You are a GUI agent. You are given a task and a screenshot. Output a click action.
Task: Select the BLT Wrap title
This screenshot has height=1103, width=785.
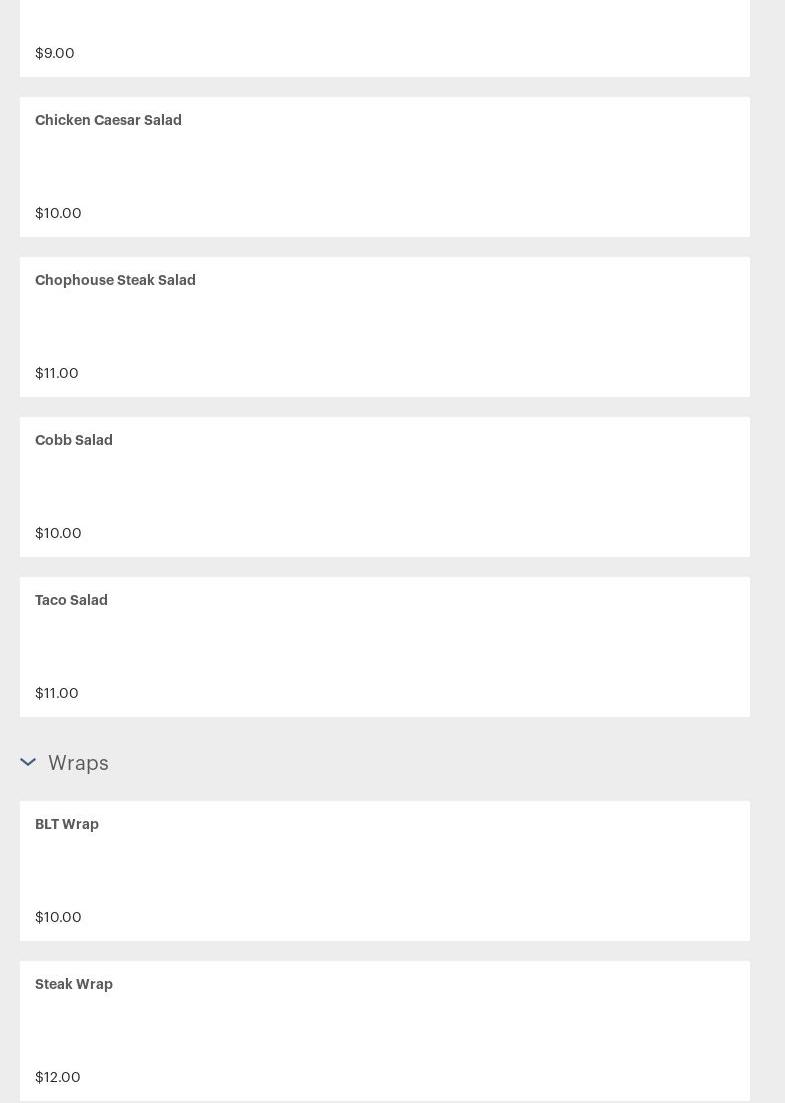click(67, 824)
